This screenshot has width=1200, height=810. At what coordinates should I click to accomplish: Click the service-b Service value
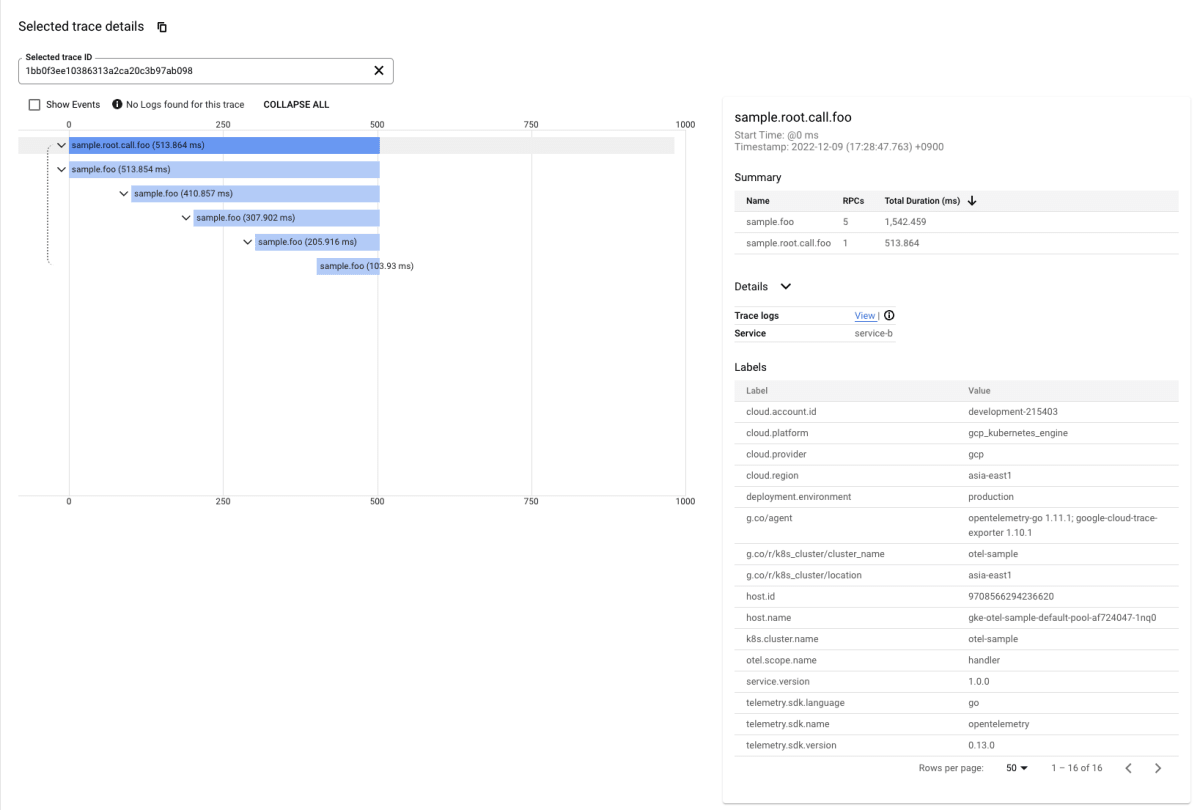(x=873, y=333)
